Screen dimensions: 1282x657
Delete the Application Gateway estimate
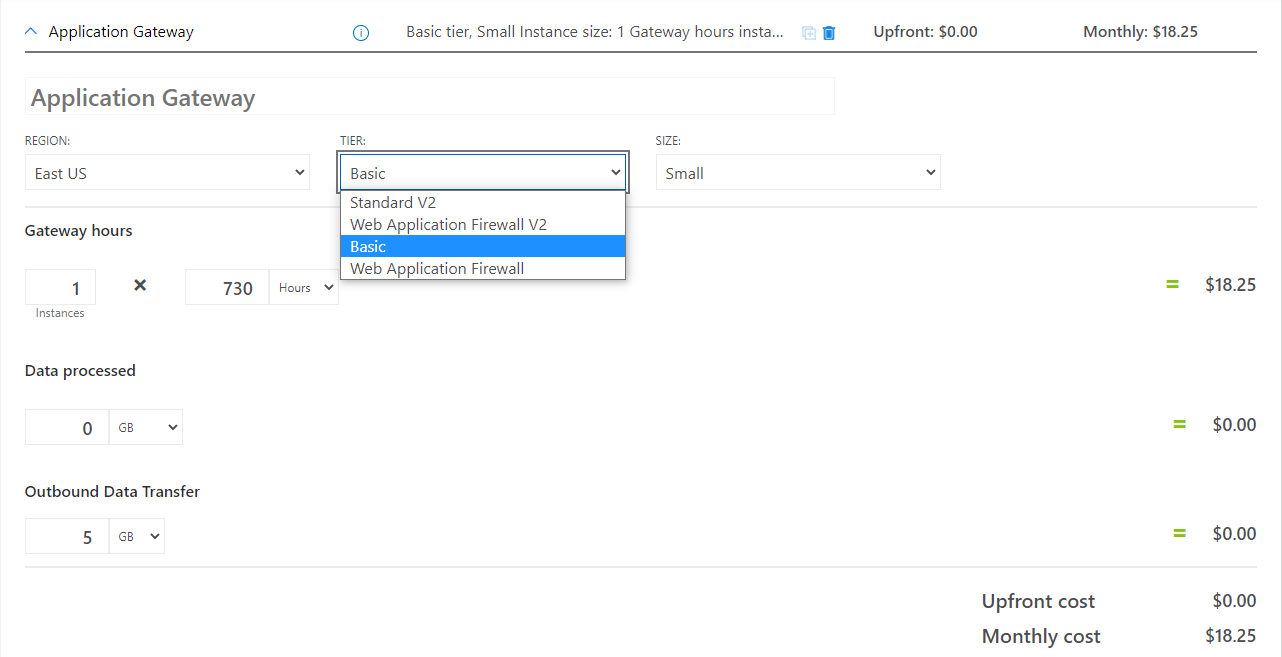(829, 32)
